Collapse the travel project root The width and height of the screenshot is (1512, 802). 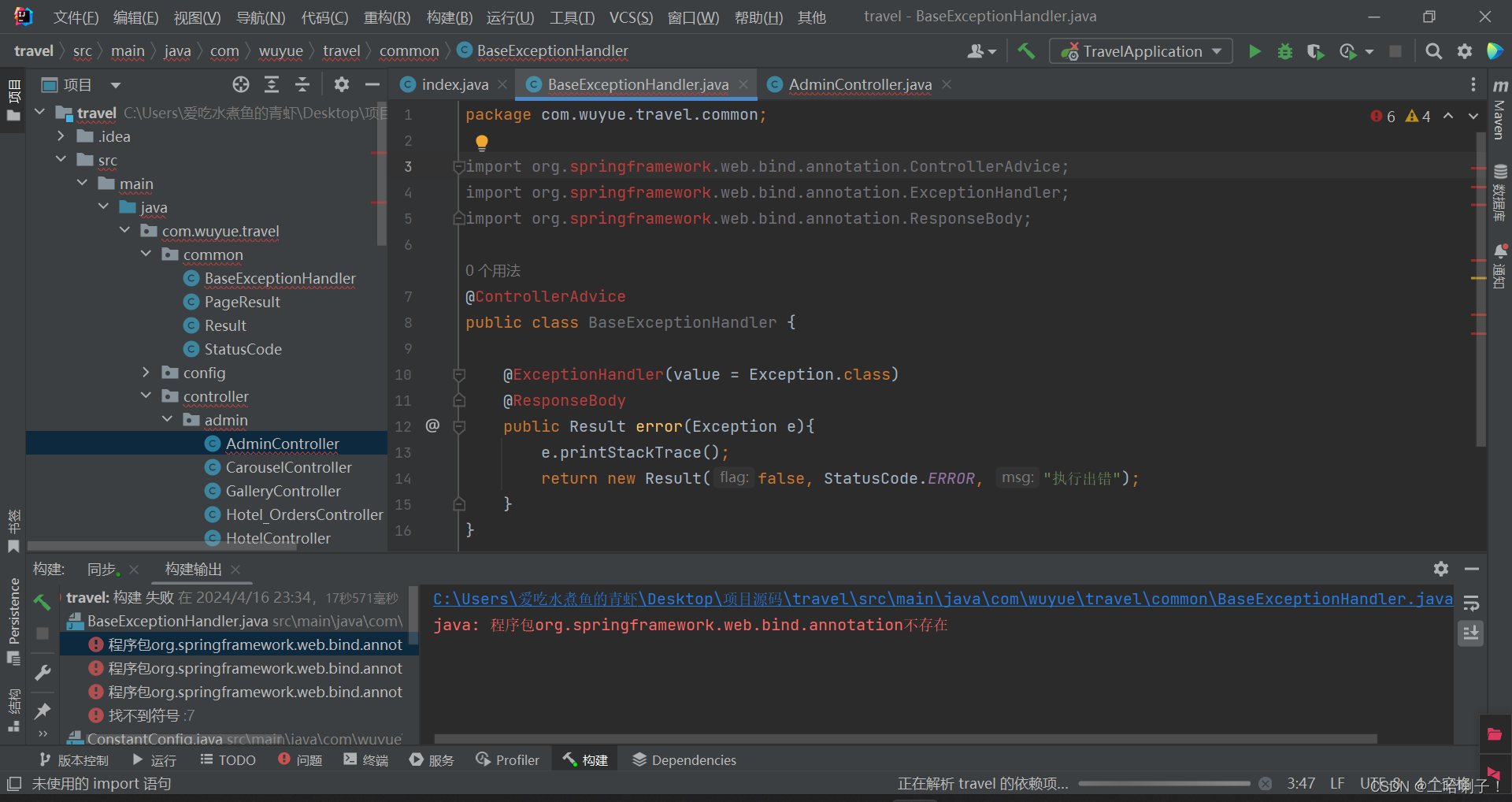click(x=40, y=113)
